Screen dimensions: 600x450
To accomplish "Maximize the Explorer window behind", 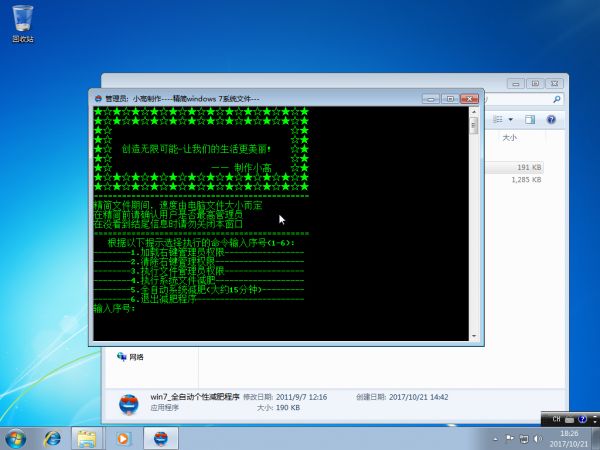I will pos(535,83).
